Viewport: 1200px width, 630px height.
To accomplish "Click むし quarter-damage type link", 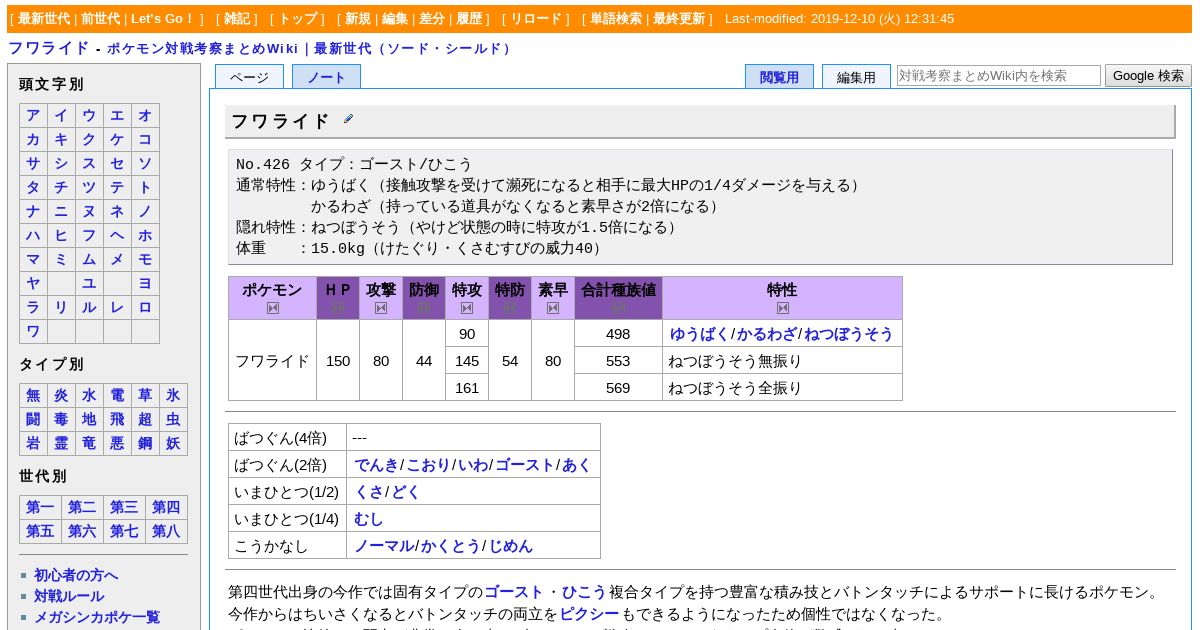I will coord(368,519).
